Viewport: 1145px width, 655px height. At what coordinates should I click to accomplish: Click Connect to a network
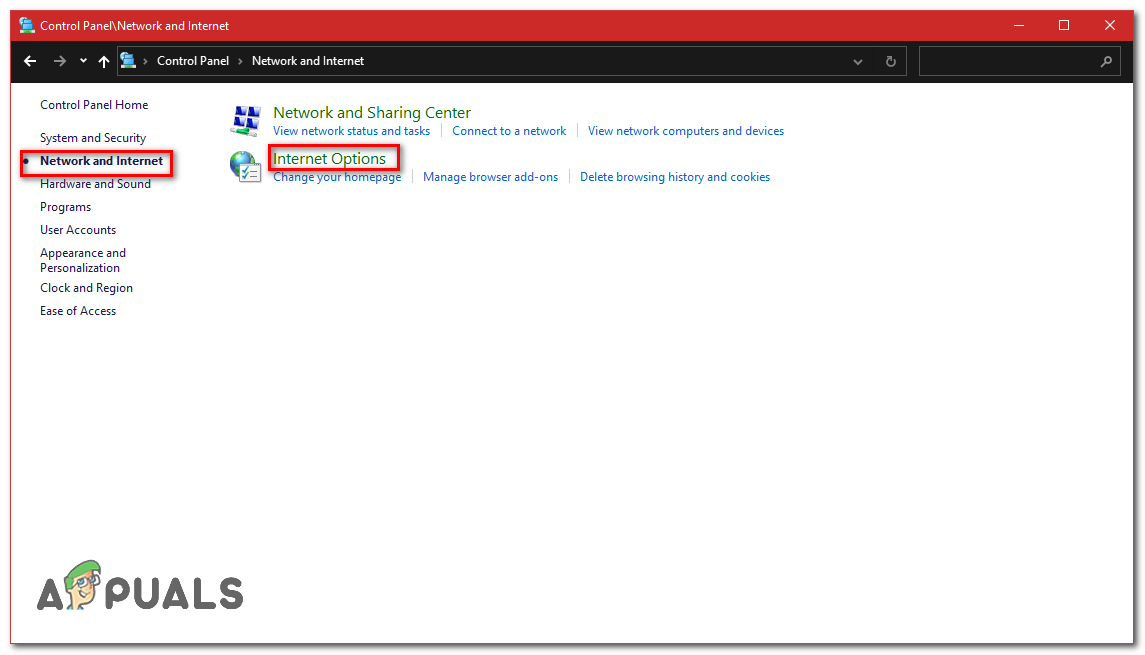point(509,130)
